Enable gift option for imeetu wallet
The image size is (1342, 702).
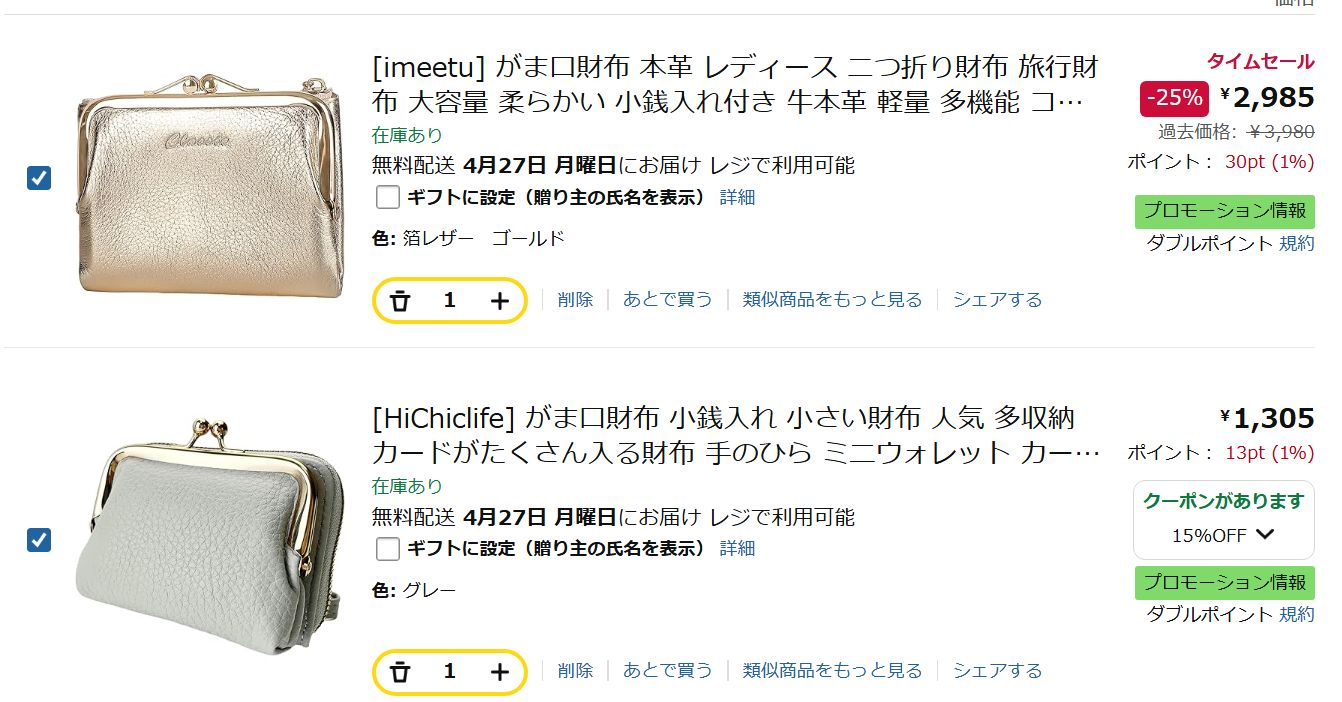coord(388,197)
